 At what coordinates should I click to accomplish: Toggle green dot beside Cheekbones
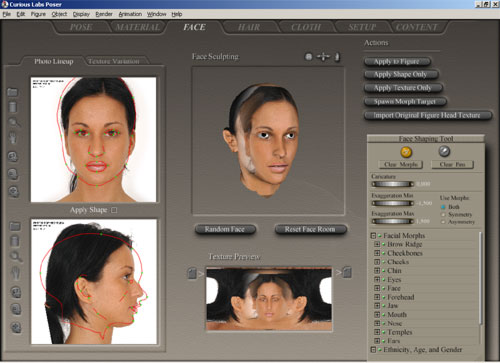(383, 253)
